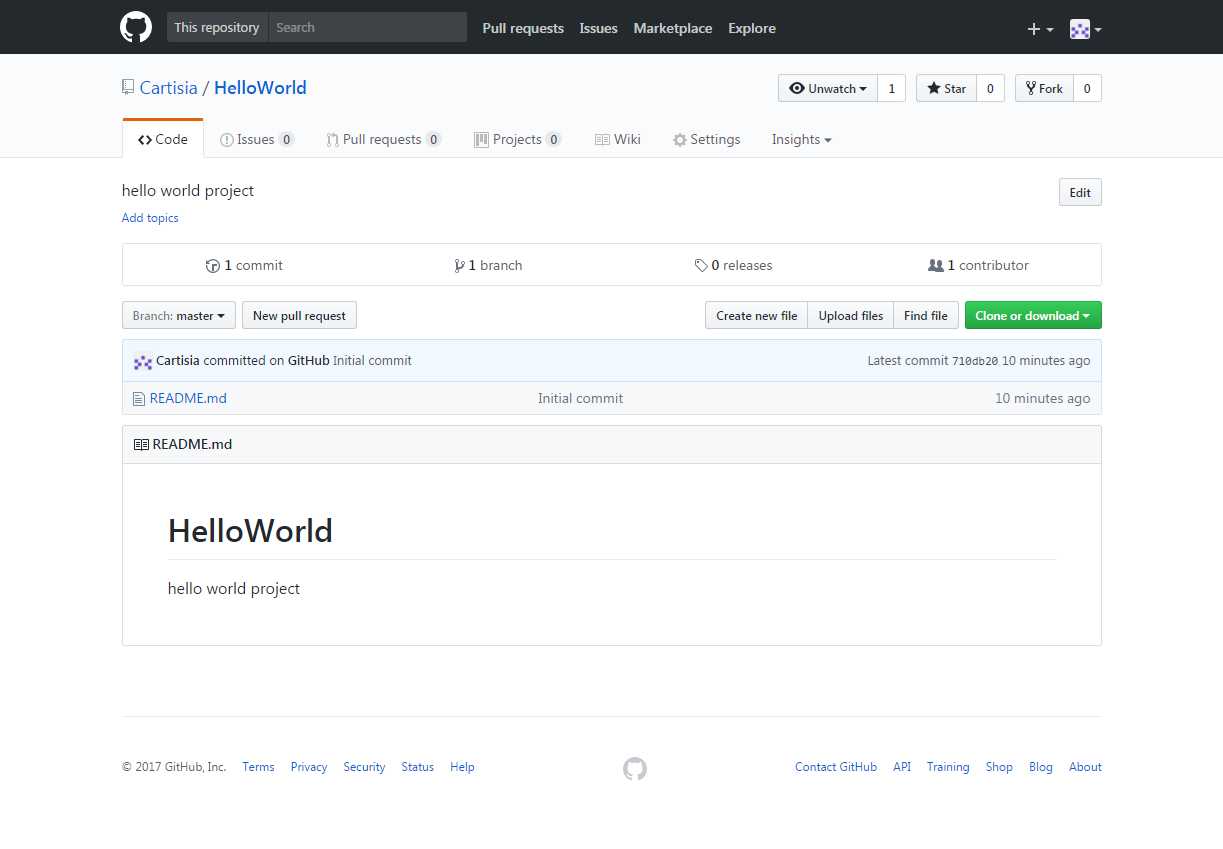Viewport: 1223px width, 849px height.
Task: Go to Explore in top navigation
Action: 752,28
